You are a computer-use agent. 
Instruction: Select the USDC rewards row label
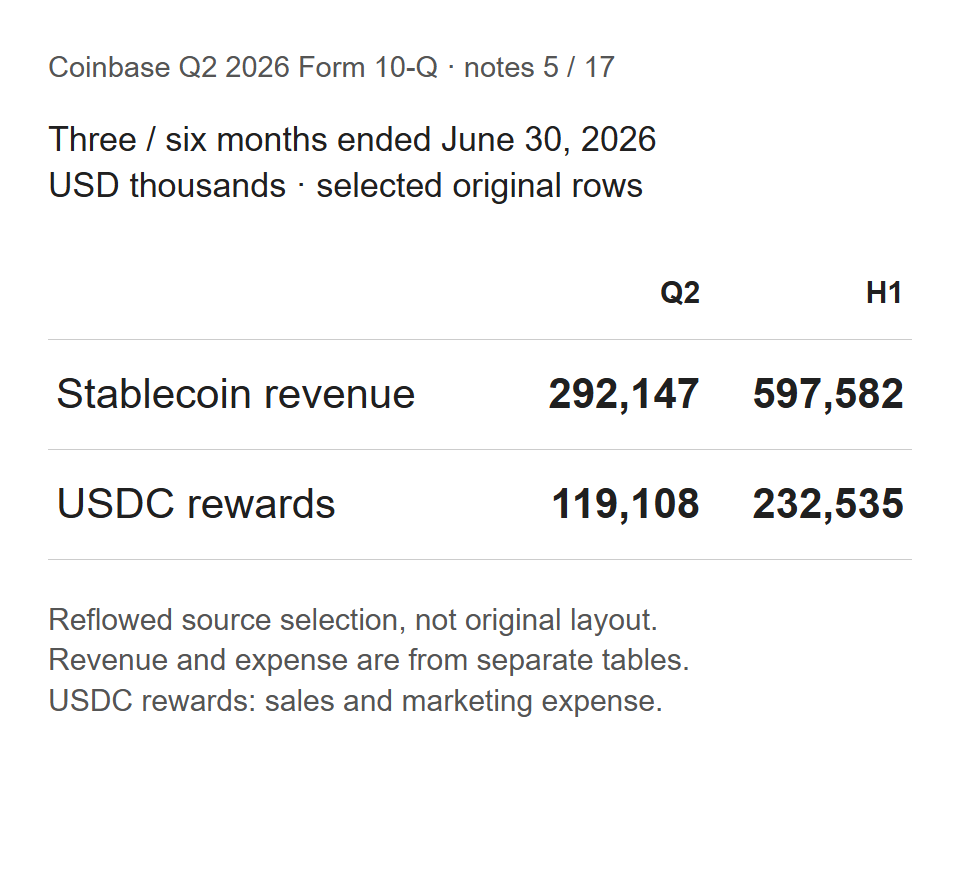pos(196,504)
